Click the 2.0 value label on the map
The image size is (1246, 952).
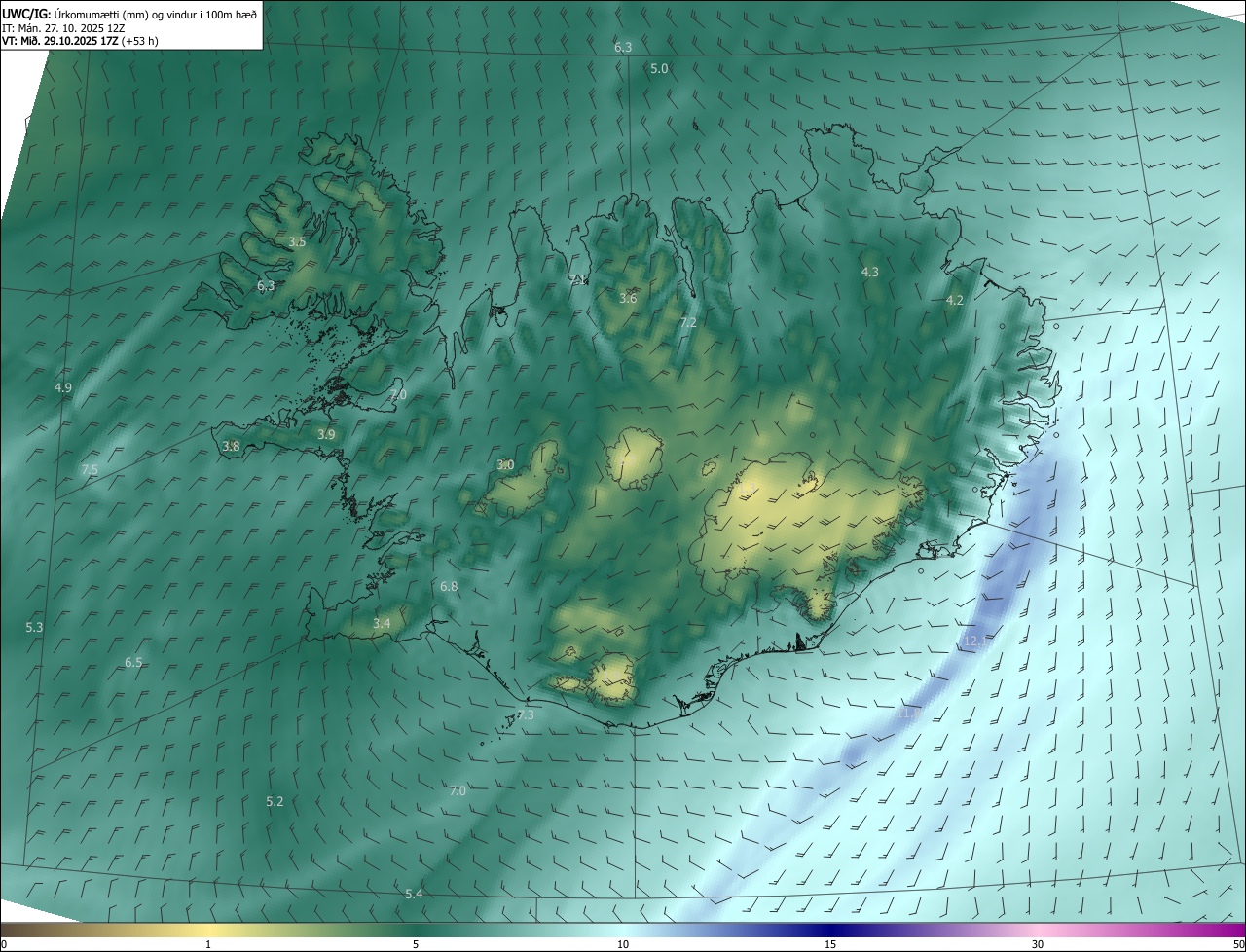click(x=398, y=394)
